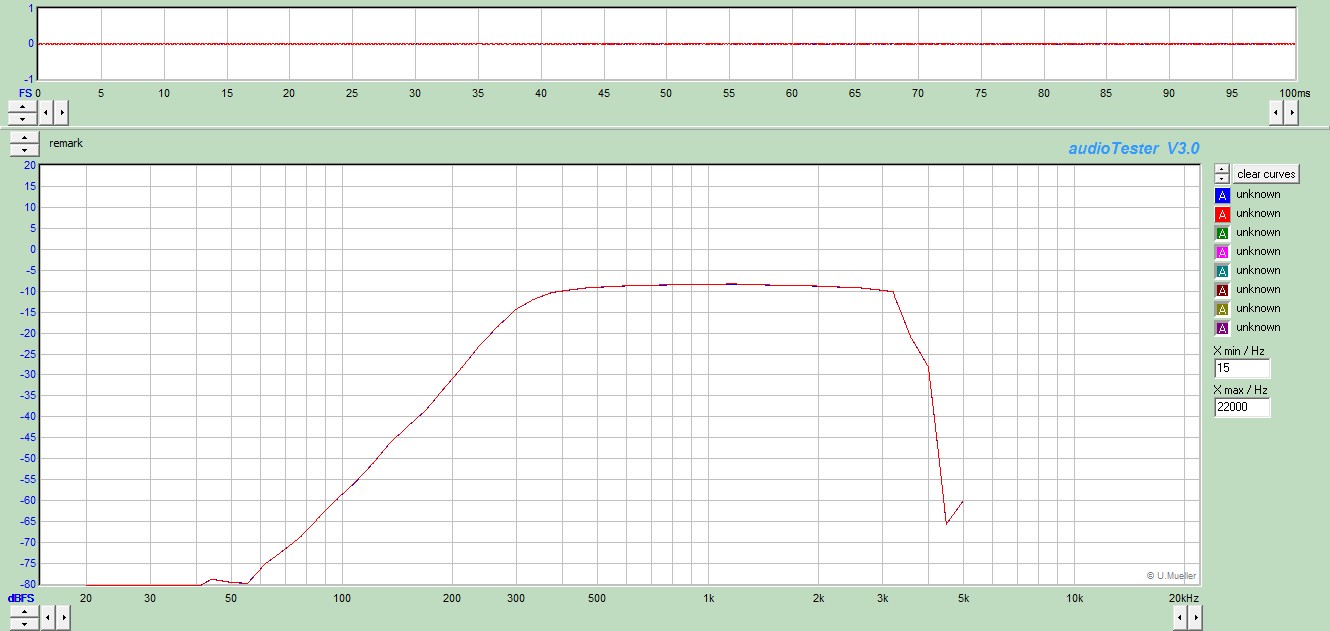
Task: Click left arrow below the 100ms label
Action: click(x=1277, y=112)
